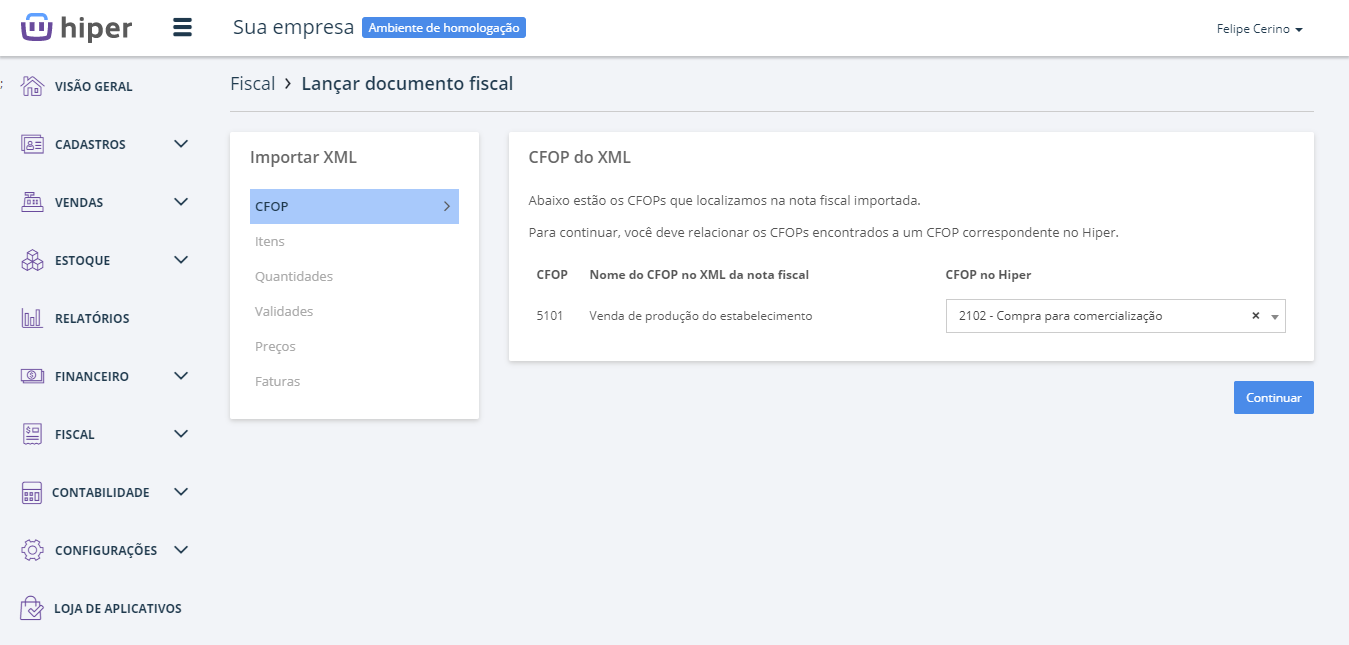Click the 'Sua empresa' title
The height and width of the screenshot is (645, 1349).
293,27
